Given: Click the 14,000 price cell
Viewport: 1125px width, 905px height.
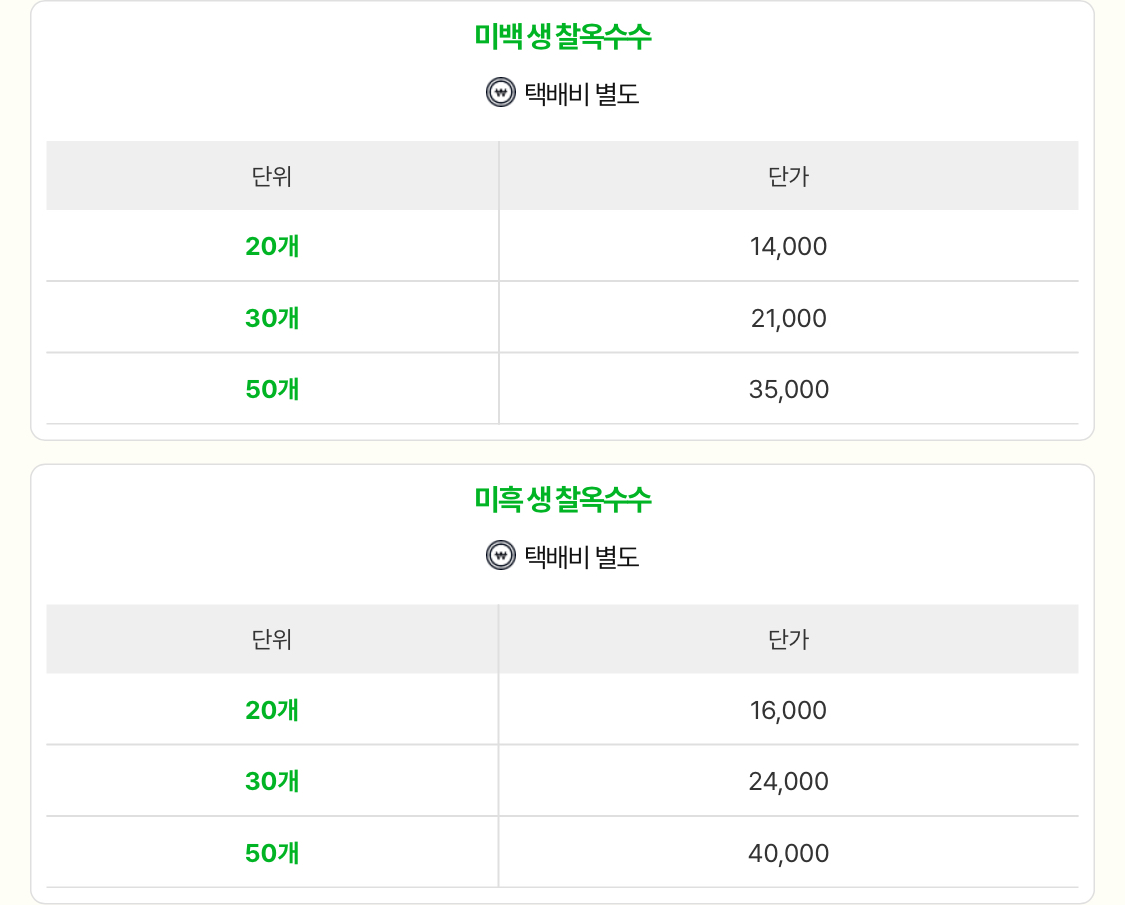Looking at the screenshot, I should tap(789, 246).
